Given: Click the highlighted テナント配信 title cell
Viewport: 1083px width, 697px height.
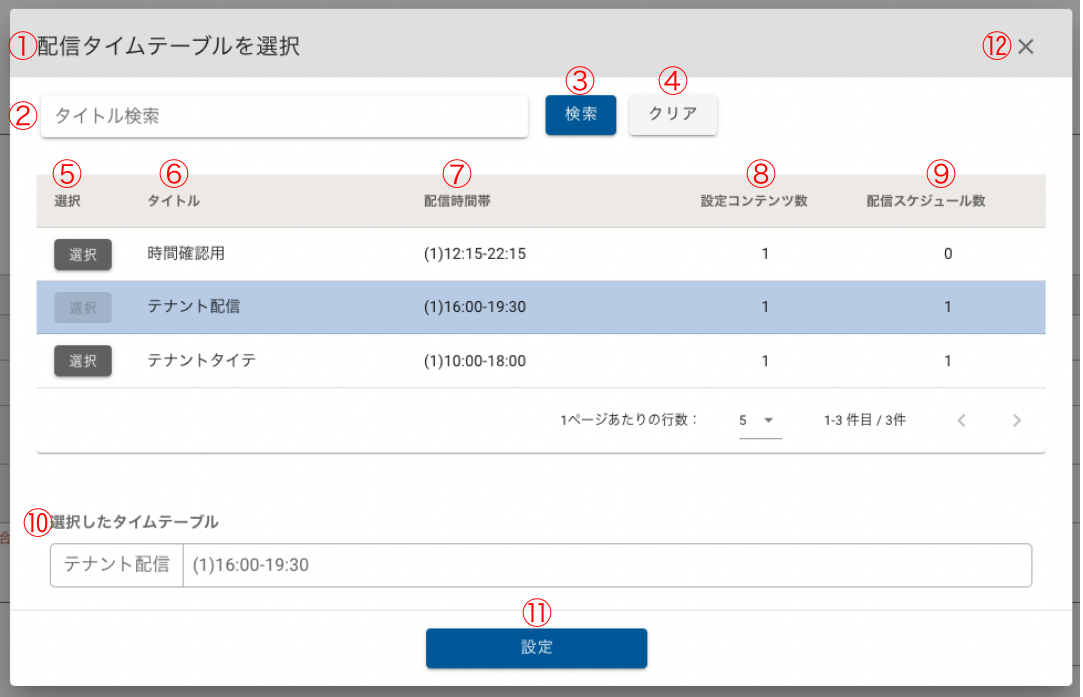Looking at the screenshot, I should pyautogui.click(x=194, y=307).
